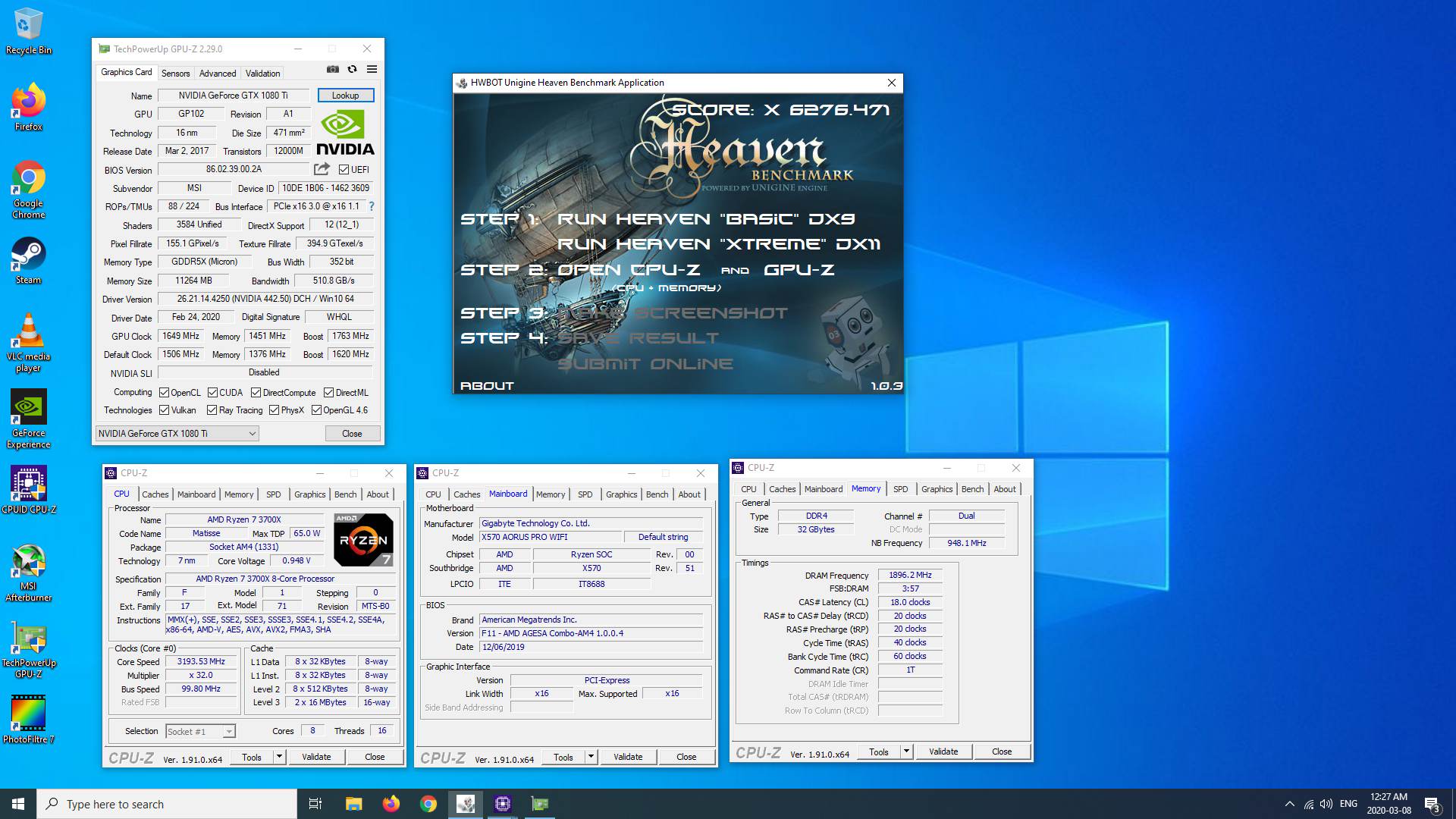Screen dimensions: 1456x819
Task: Click the GPU-Z refresh icon
Action: point(352,69)
